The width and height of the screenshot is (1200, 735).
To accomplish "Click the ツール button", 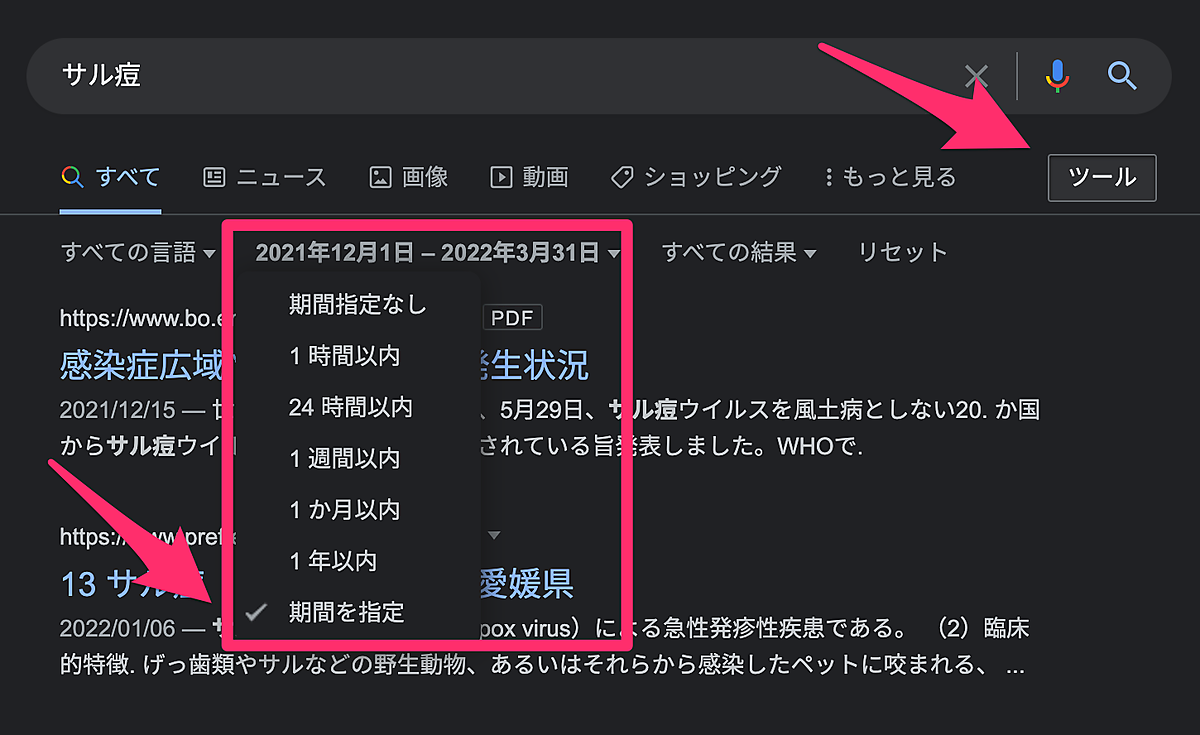I will [x=1102, y=178].
